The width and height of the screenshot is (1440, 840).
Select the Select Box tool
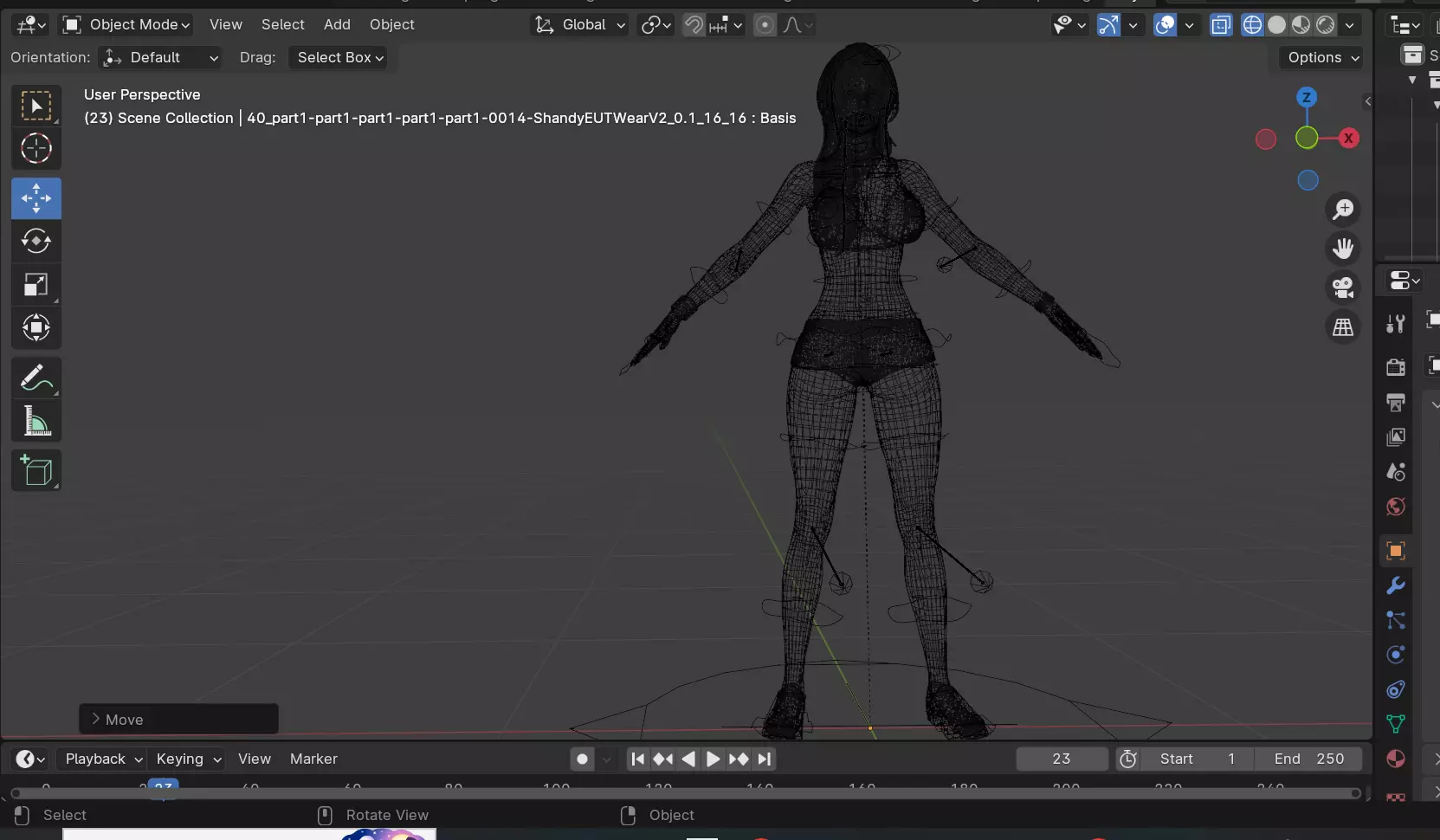(36, 106)
